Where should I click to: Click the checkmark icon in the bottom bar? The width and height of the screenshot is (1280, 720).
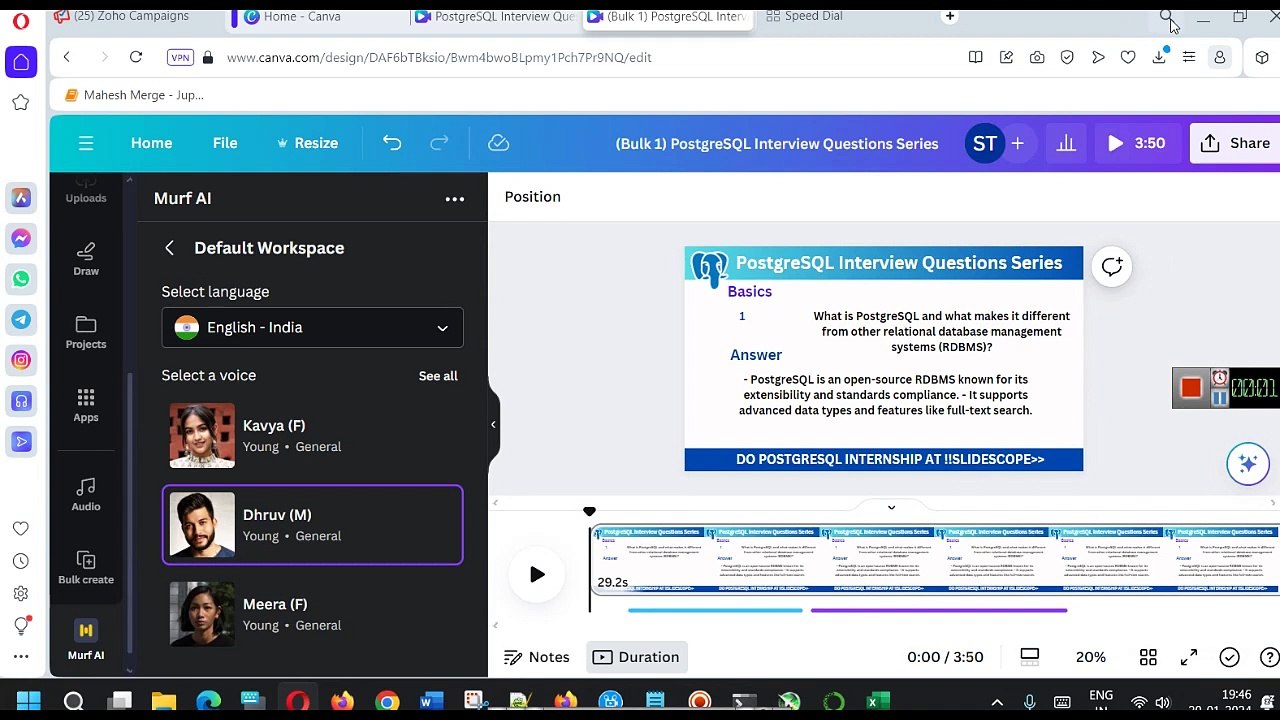1230,657
